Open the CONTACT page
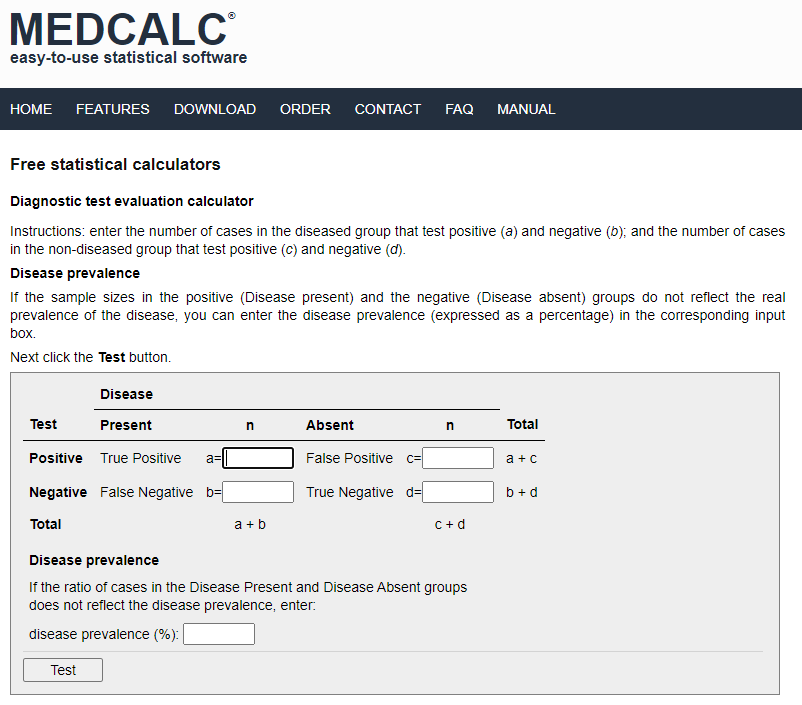 pyautogui.click(x=388, y=109)
